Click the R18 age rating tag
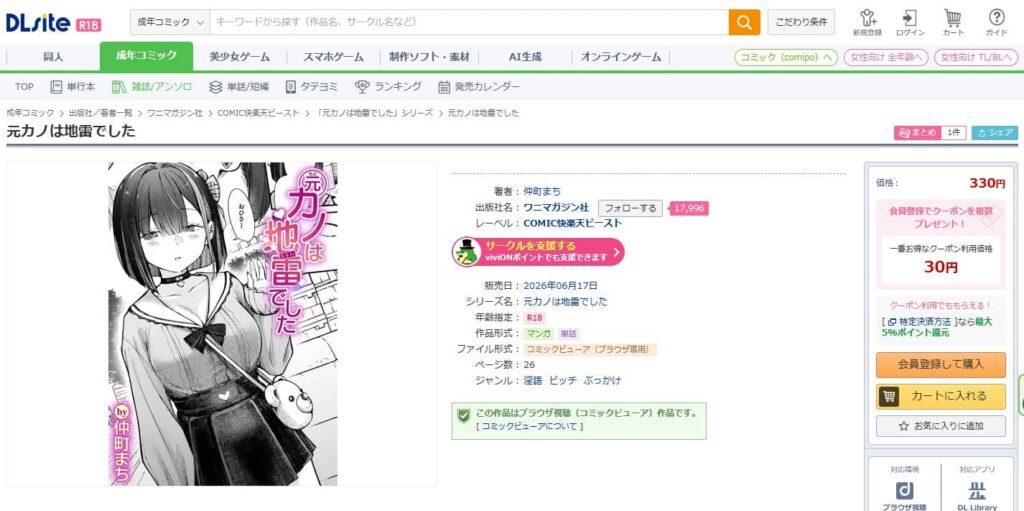The height and width of the screenshot is (511, 1024). tap(534, 318)
